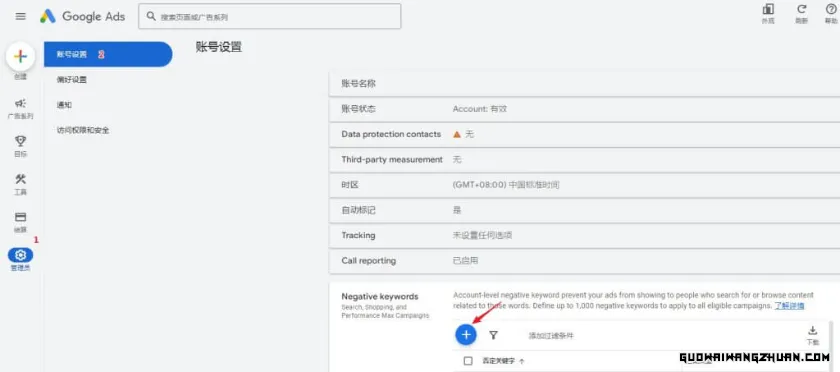The height and width of the screenshot is (372, 840).
Task: Select 访问权限和安全 in the side menu
Action: pos(83,130)
